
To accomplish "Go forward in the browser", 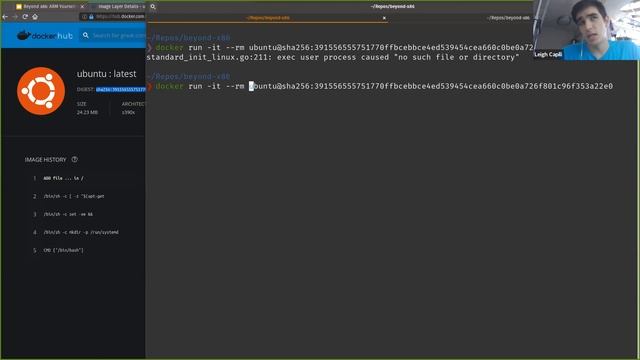I will click(15, 17).
